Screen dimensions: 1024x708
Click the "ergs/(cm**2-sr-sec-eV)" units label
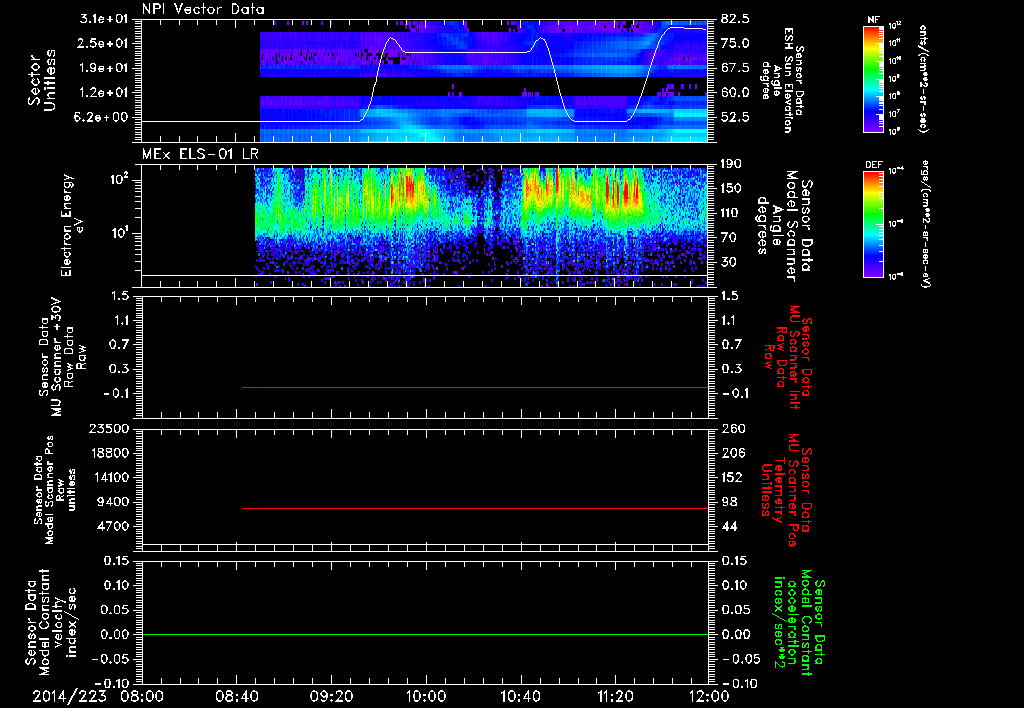pos(925,223)
